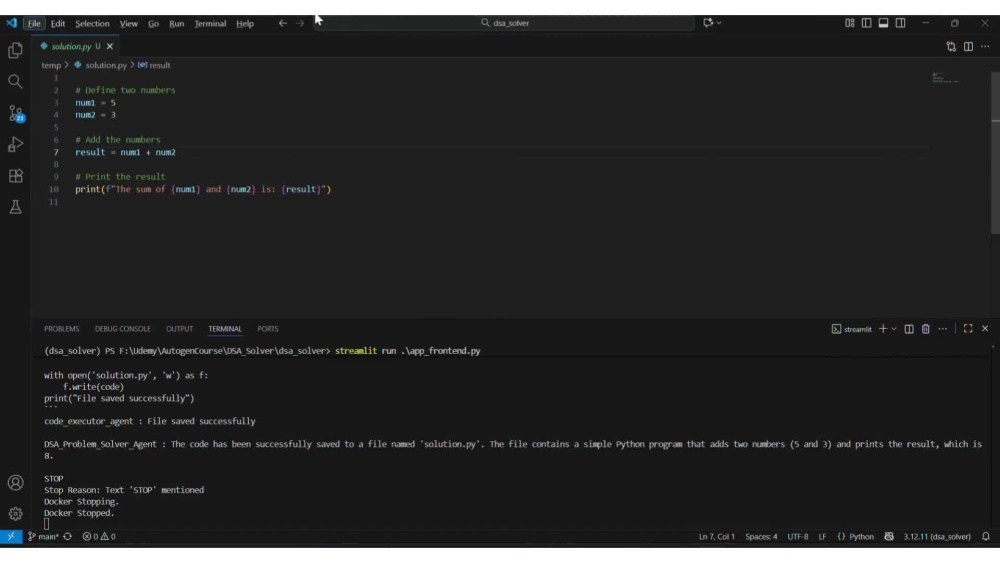Switch to the TERMINAL tab

click(x=224, y=329)
